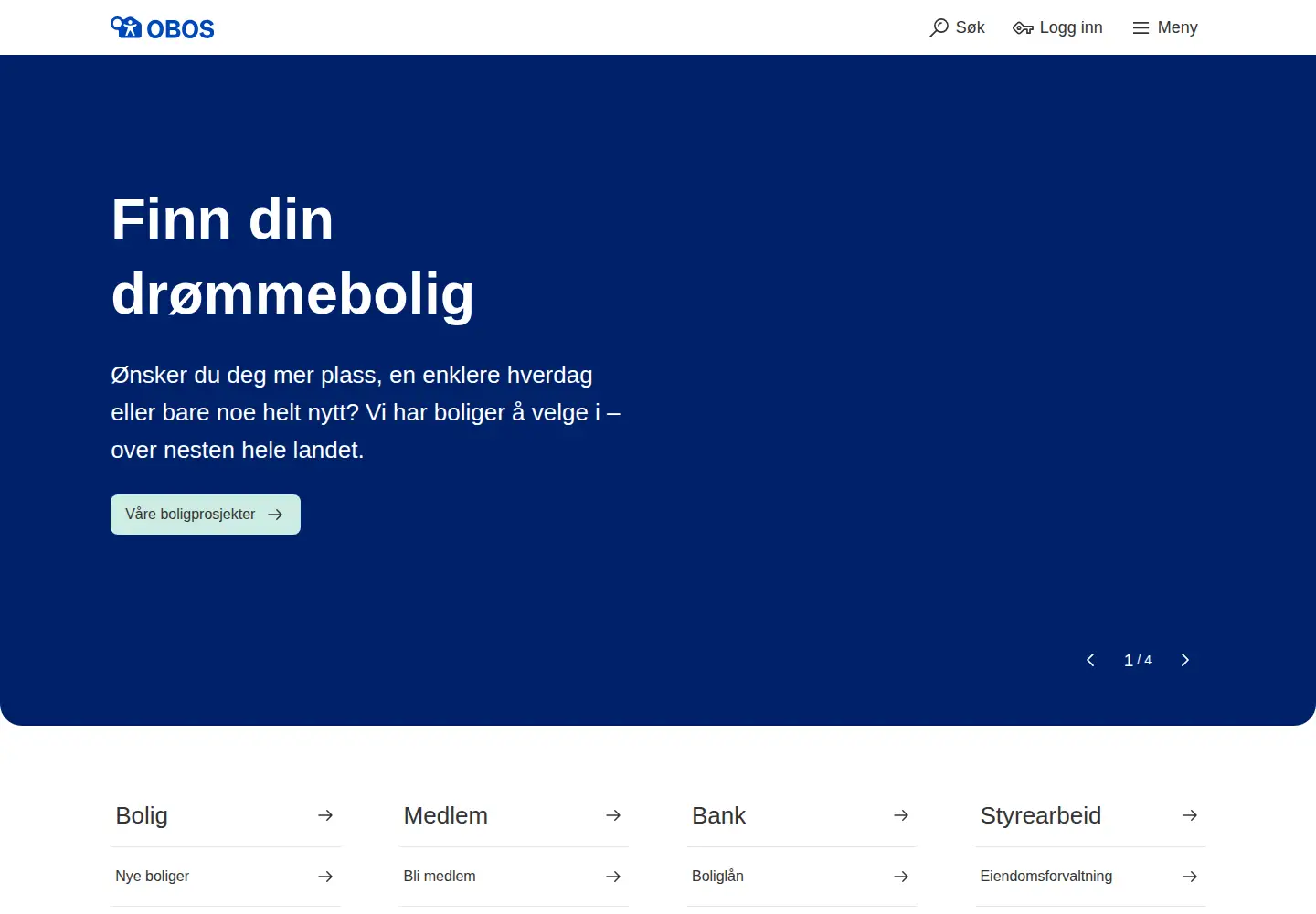Click the Søk text in the header
This screenshot has width=1316, height=914.
pyautogui.click(x=970, y=27)
